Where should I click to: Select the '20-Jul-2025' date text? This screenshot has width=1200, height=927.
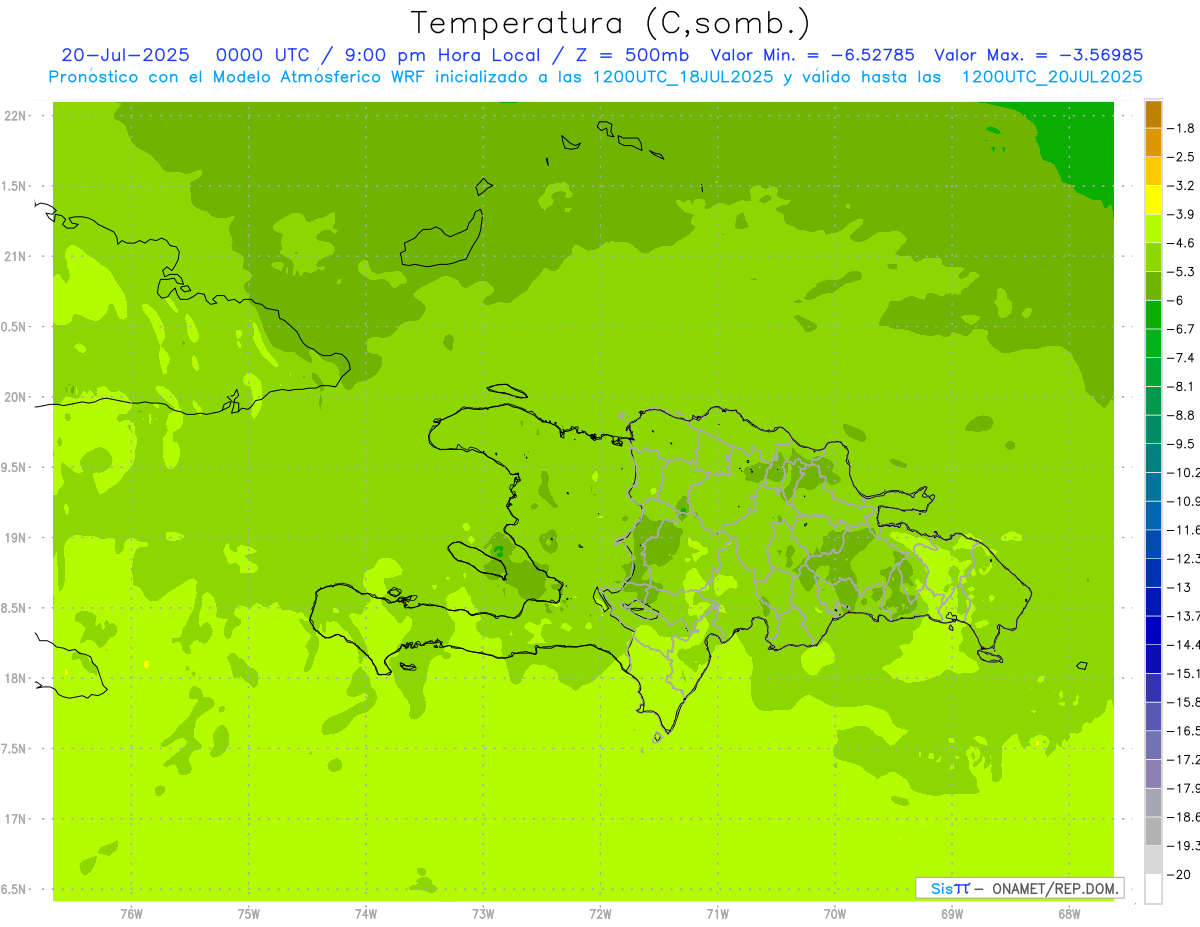[126, 55]
